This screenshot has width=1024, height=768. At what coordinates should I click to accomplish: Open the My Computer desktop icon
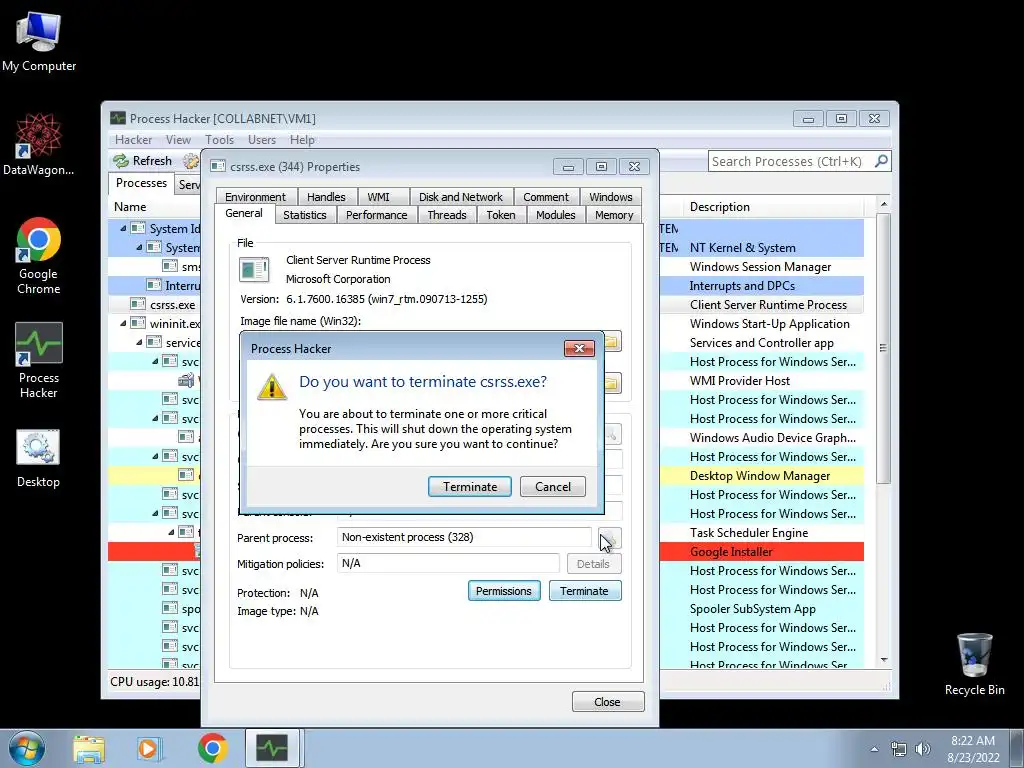tap(39, 42)
